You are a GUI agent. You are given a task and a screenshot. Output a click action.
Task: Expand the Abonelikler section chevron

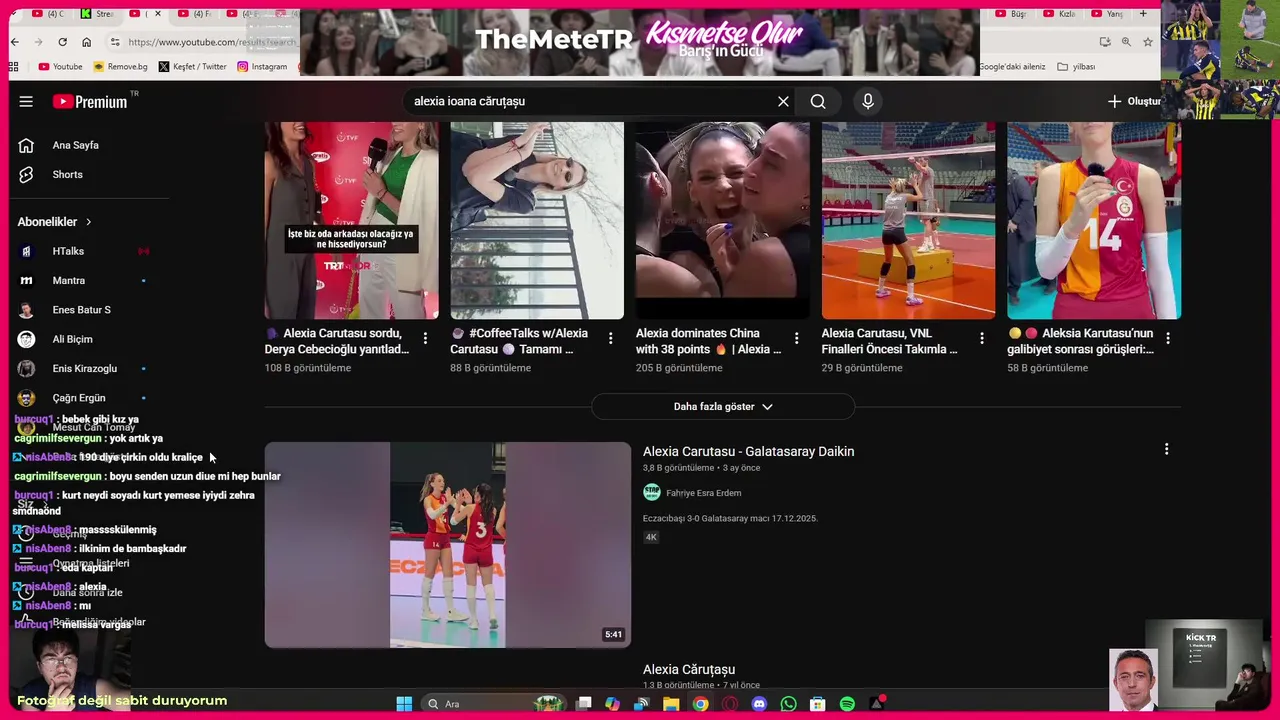[88, 222]
